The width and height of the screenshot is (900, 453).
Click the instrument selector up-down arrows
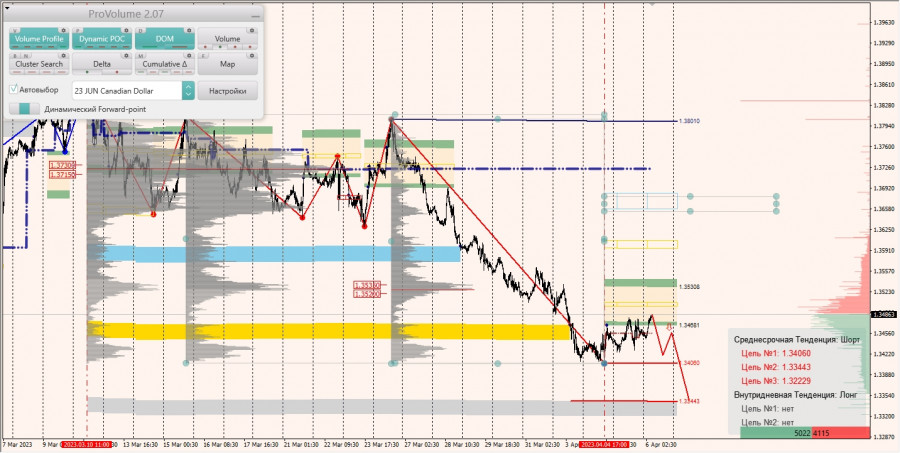(x=188, y=91)
